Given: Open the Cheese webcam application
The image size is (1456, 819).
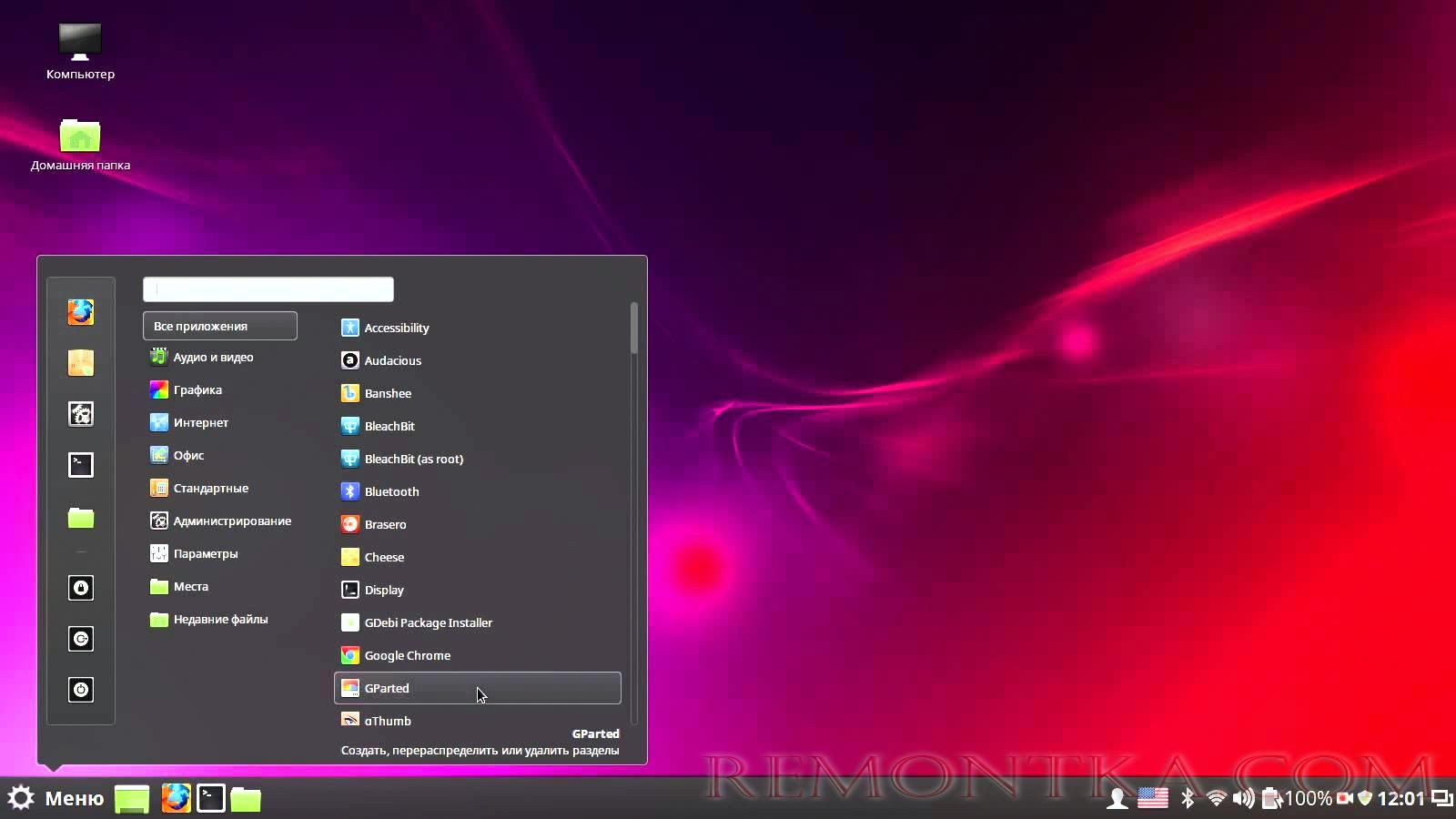Looking at the screenshot, I should [384, 557].
